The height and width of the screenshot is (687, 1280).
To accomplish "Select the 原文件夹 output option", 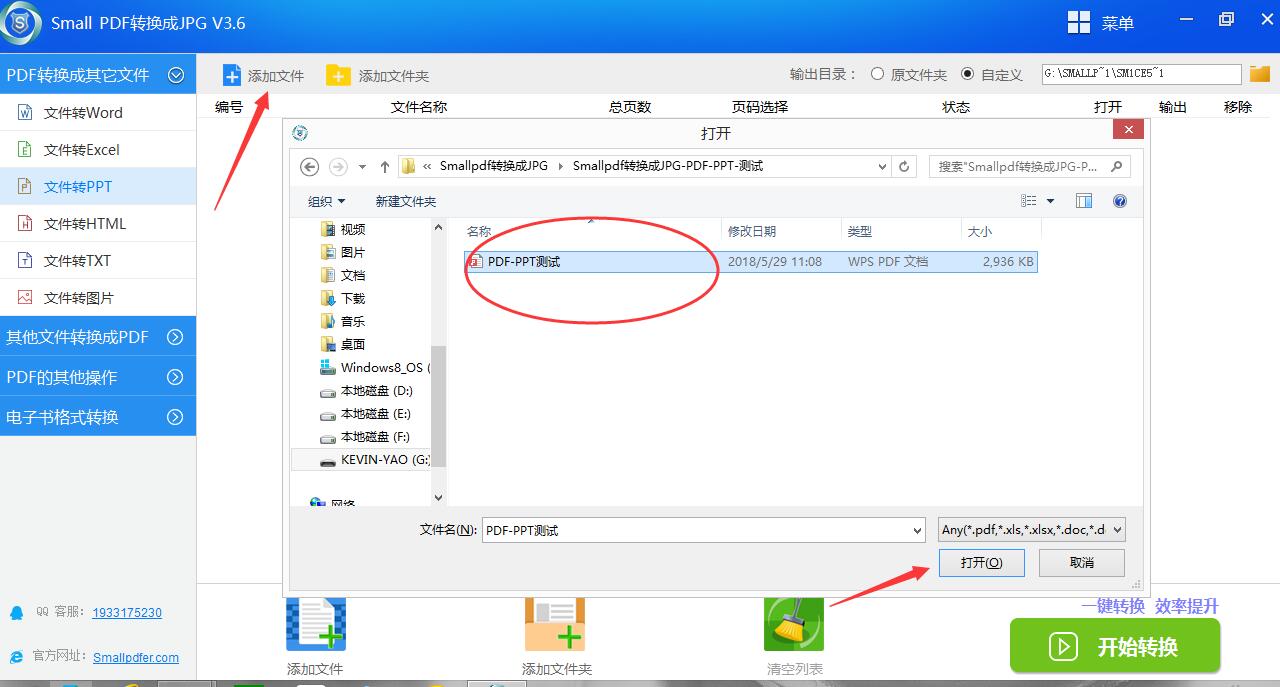I will click(x=876, y=73).
